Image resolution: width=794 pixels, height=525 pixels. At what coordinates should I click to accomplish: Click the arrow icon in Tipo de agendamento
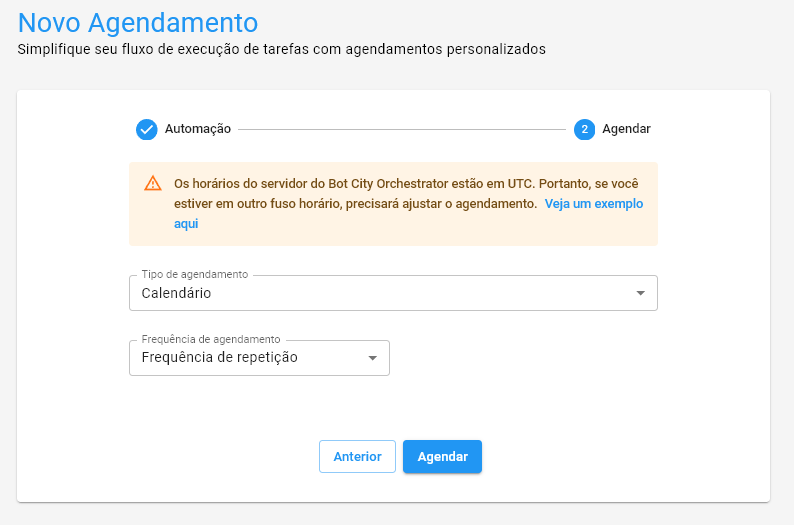(641, 293)
